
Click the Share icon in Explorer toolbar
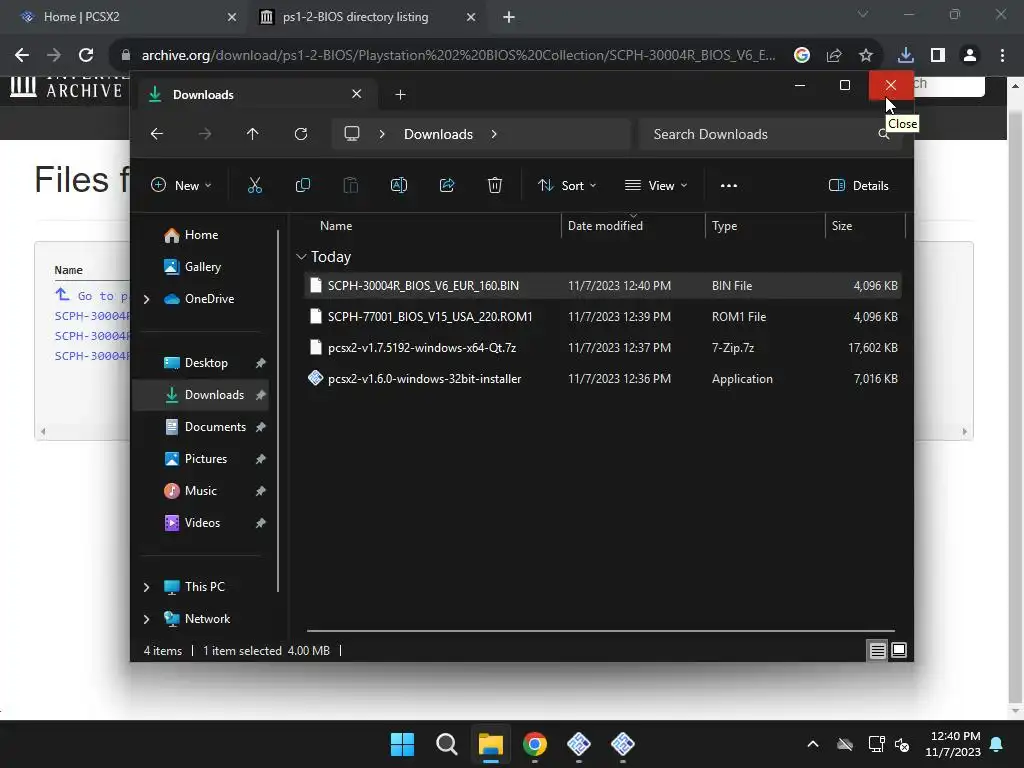[447, 185]
